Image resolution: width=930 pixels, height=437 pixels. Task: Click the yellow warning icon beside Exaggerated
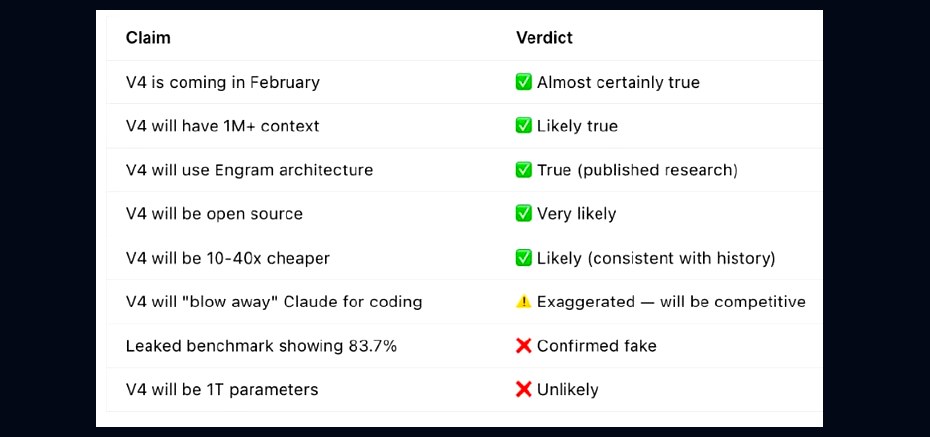(x=523, y=302)
